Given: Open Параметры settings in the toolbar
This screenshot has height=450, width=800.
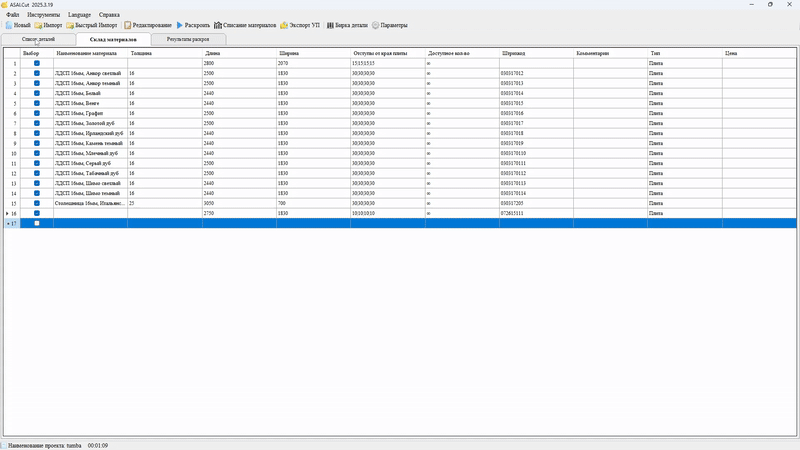Looking at the screenshot, I should tap(390, 25).
